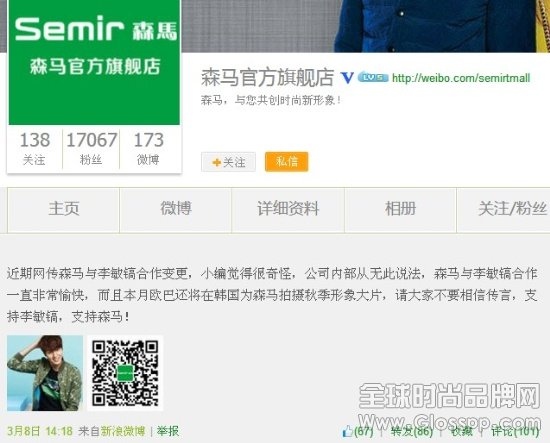550x443 pixels.
Task: View the 138 关注 following count
Action: [34, 148]
